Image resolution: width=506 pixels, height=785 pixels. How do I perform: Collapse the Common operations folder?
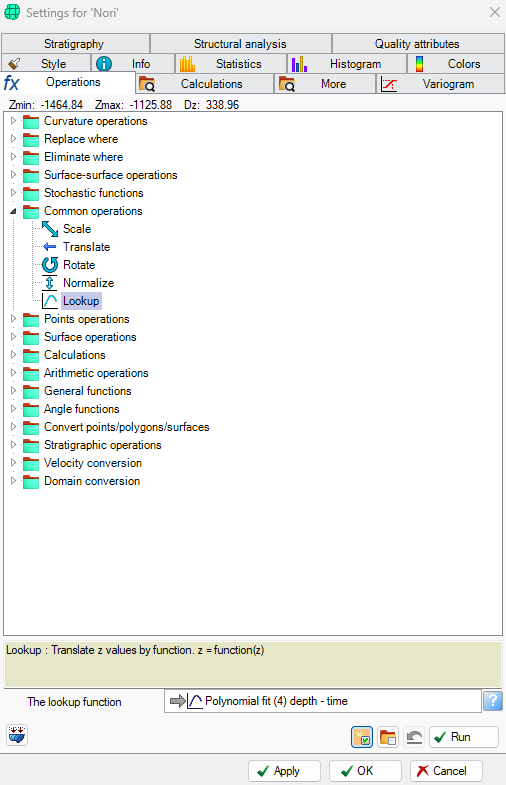[x=14, y=211]
